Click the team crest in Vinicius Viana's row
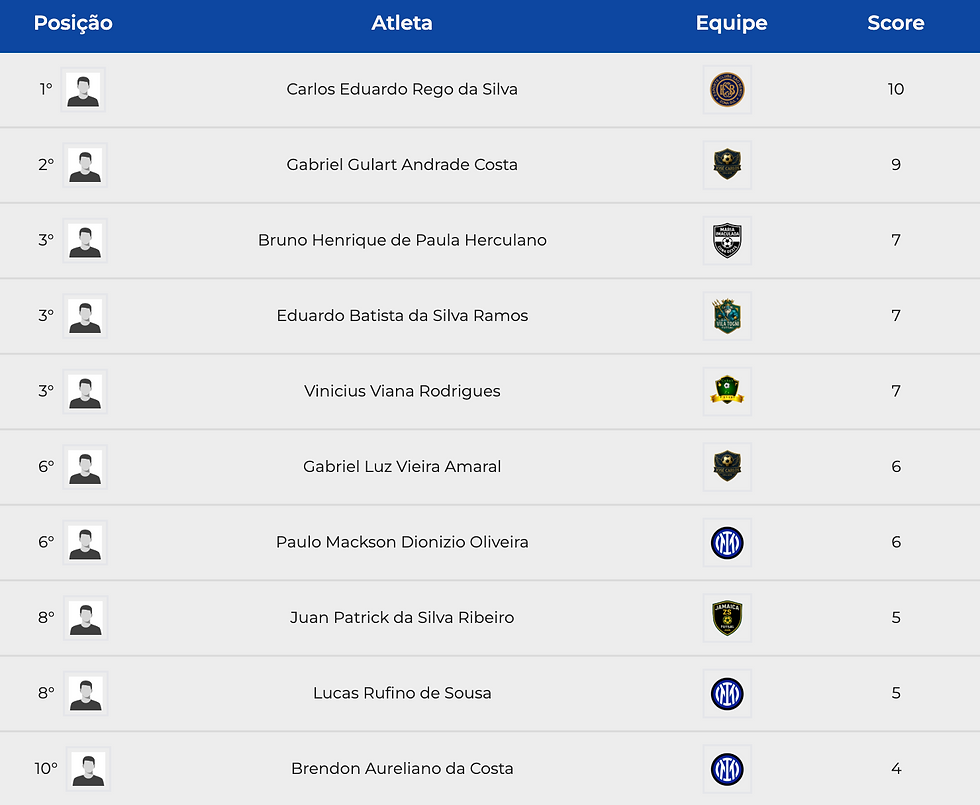Screen dimensions: 980x805 (727, 392)
